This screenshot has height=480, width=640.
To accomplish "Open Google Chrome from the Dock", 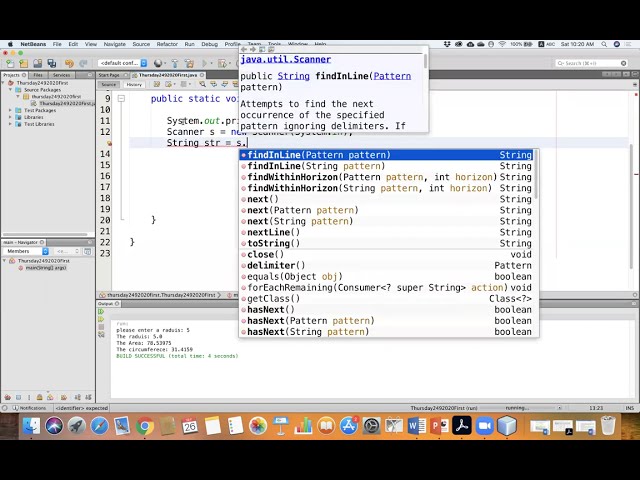I will click(145, 426).
